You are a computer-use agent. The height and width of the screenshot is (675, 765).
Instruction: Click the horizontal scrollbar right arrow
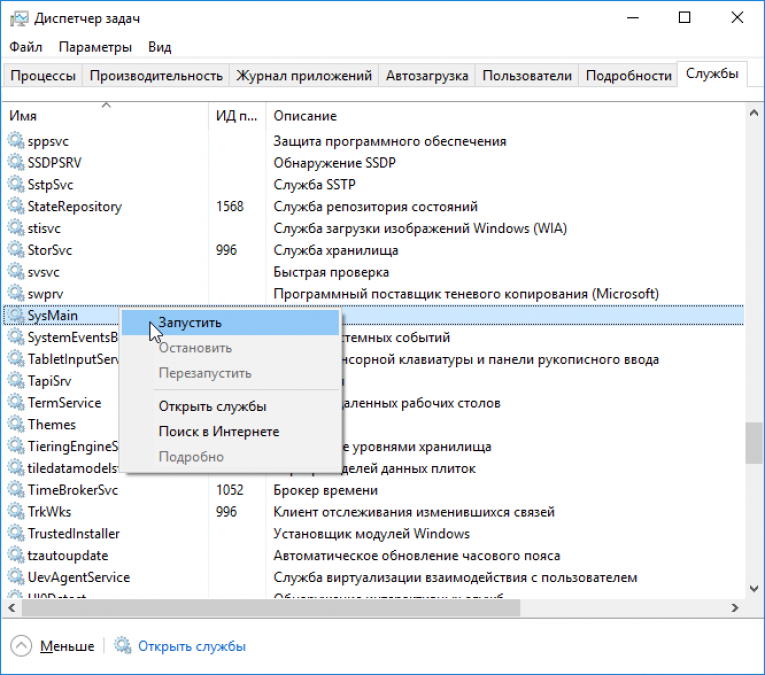pos(735,608)
